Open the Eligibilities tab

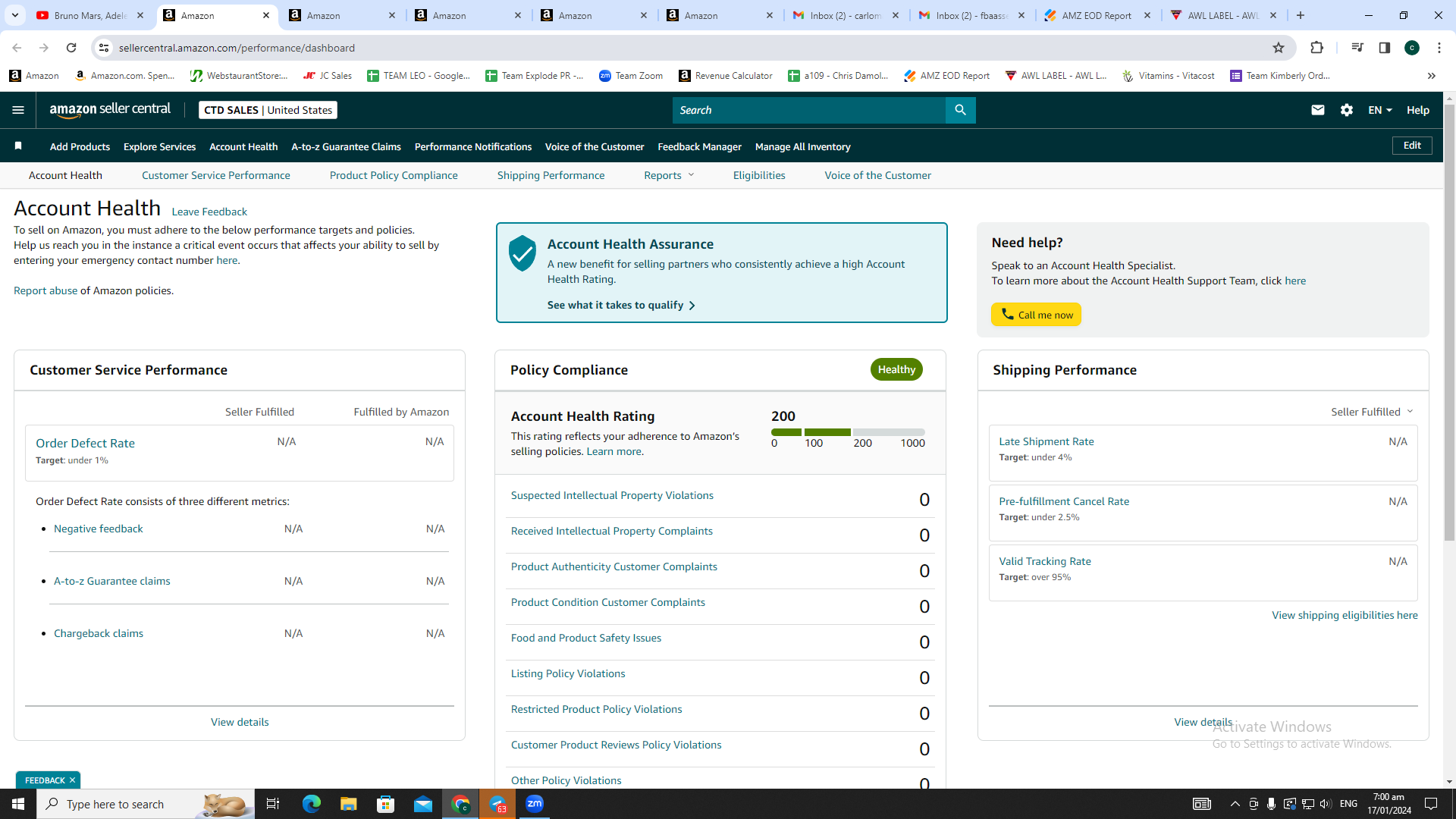(x=759, y=175)
